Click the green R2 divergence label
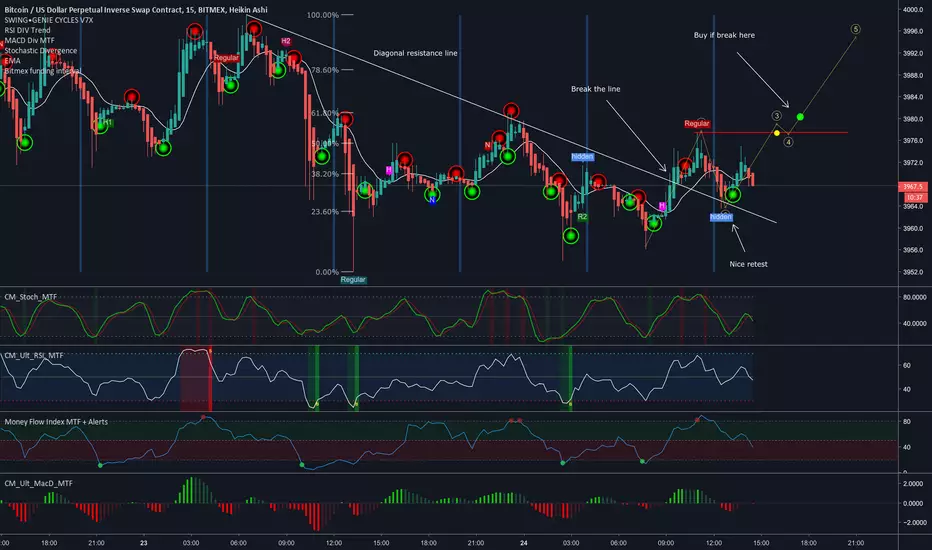 582,217
